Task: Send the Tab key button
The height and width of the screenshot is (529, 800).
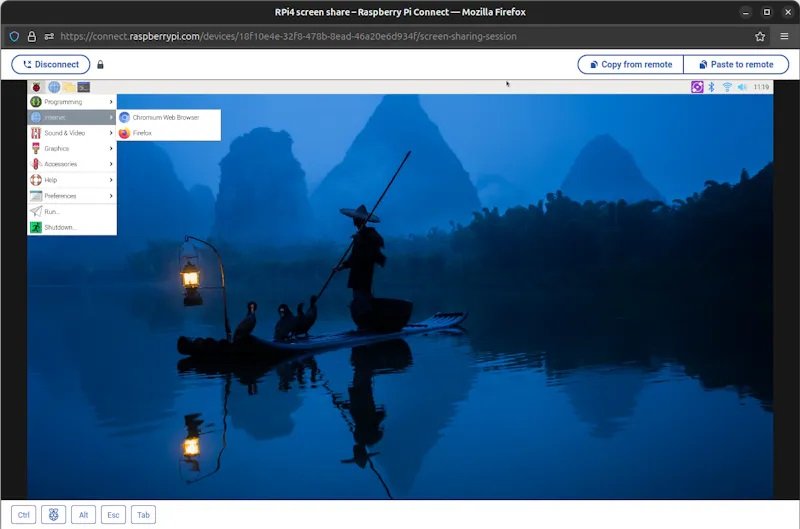Action: [x=143, y=515]
